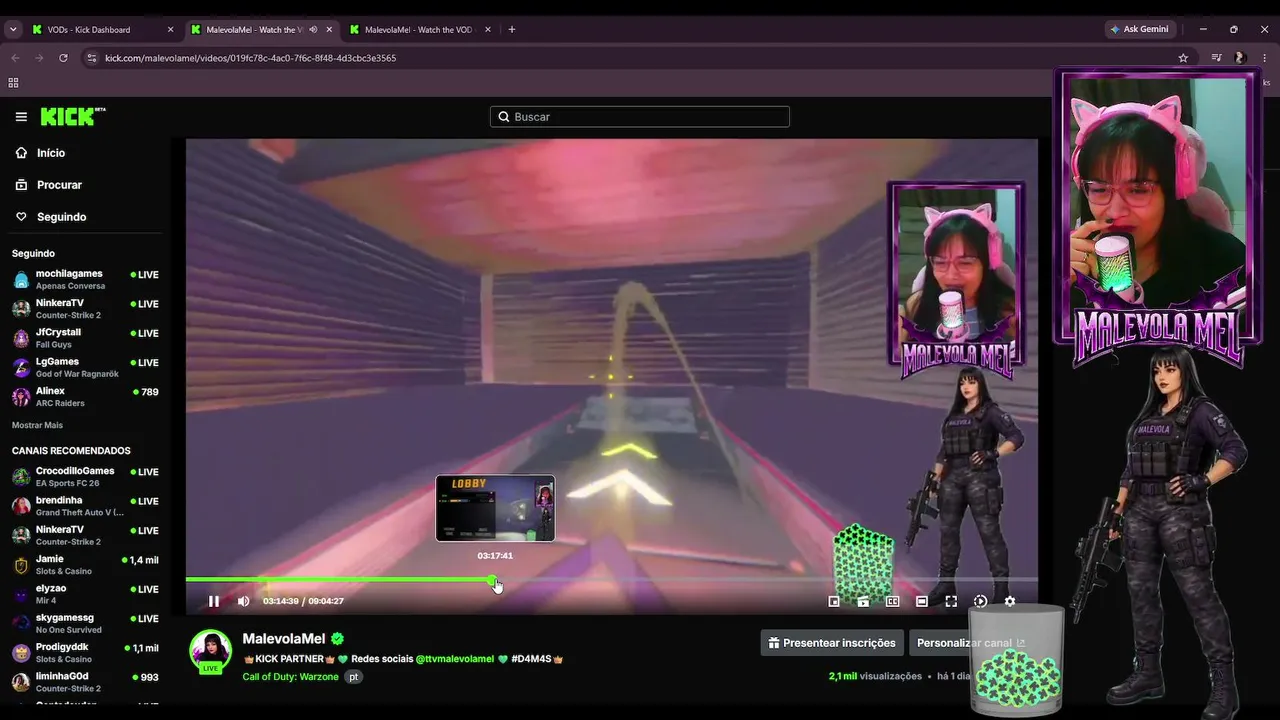Click the 03:14:39 / 09:04:27 time display
This screenshot has height=720, width=1280.
click(303, 601)
